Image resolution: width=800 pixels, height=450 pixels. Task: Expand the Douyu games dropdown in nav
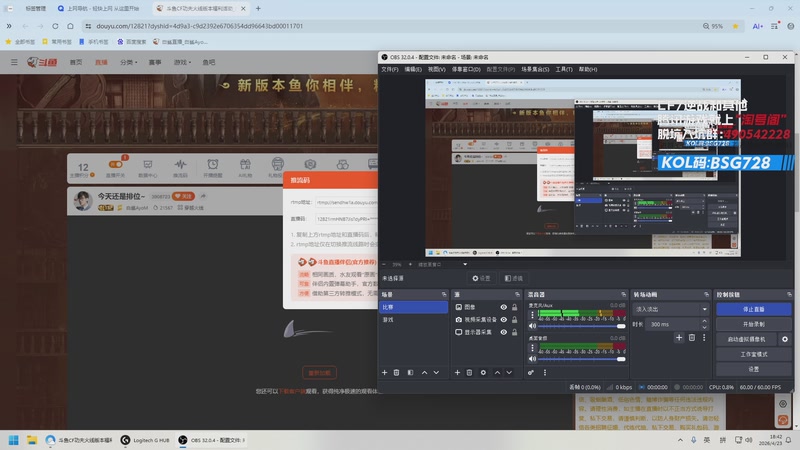[x=182, y=62]
